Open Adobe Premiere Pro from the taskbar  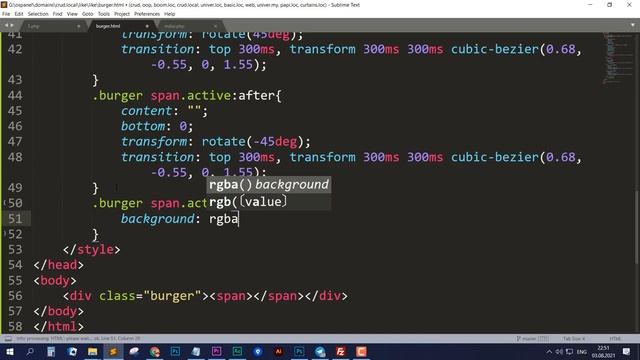tap(216, 351)
